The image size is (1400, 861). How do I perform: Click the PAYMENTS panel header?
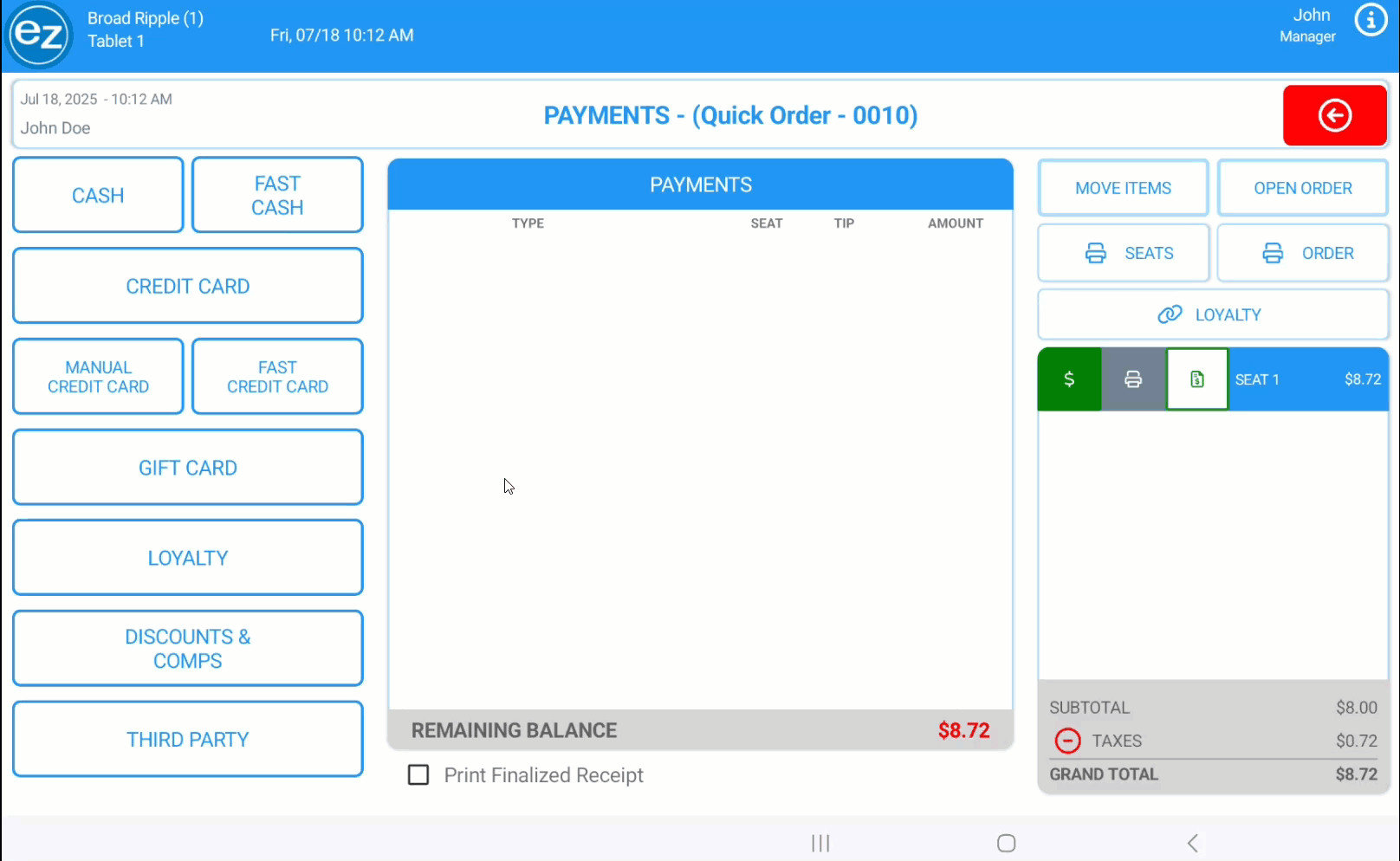pos(701,184)
